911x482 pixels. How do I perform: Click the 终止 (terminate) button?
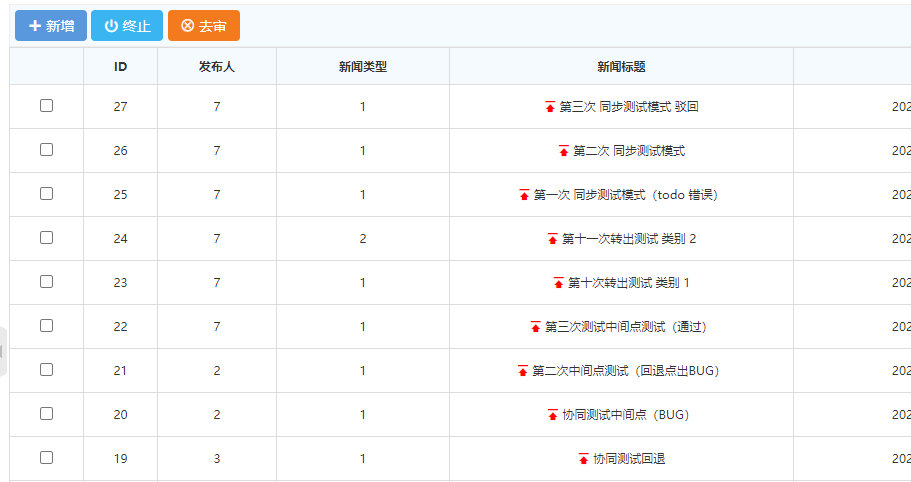[127, 26]
